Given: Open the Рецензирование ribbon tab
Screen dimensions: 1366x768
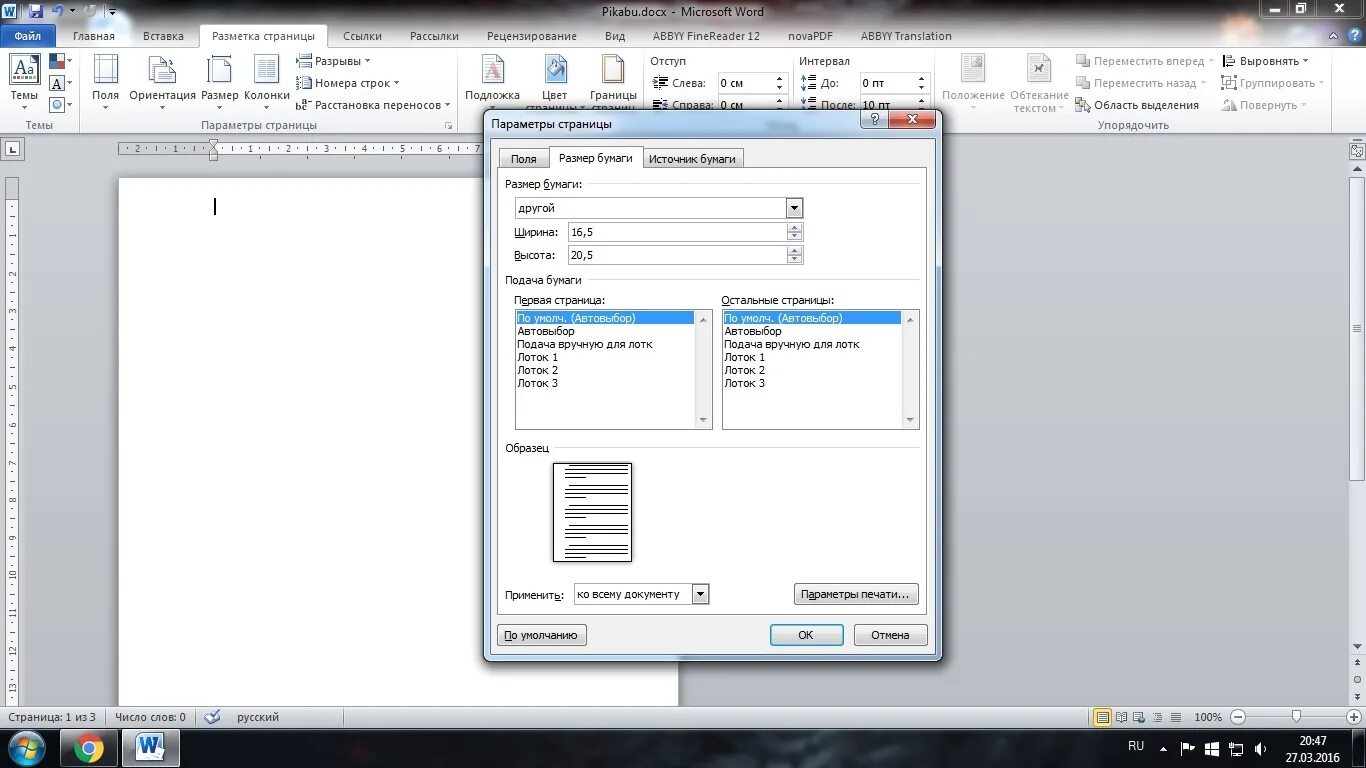Looking at the screenshot, I should pos(532,36).
